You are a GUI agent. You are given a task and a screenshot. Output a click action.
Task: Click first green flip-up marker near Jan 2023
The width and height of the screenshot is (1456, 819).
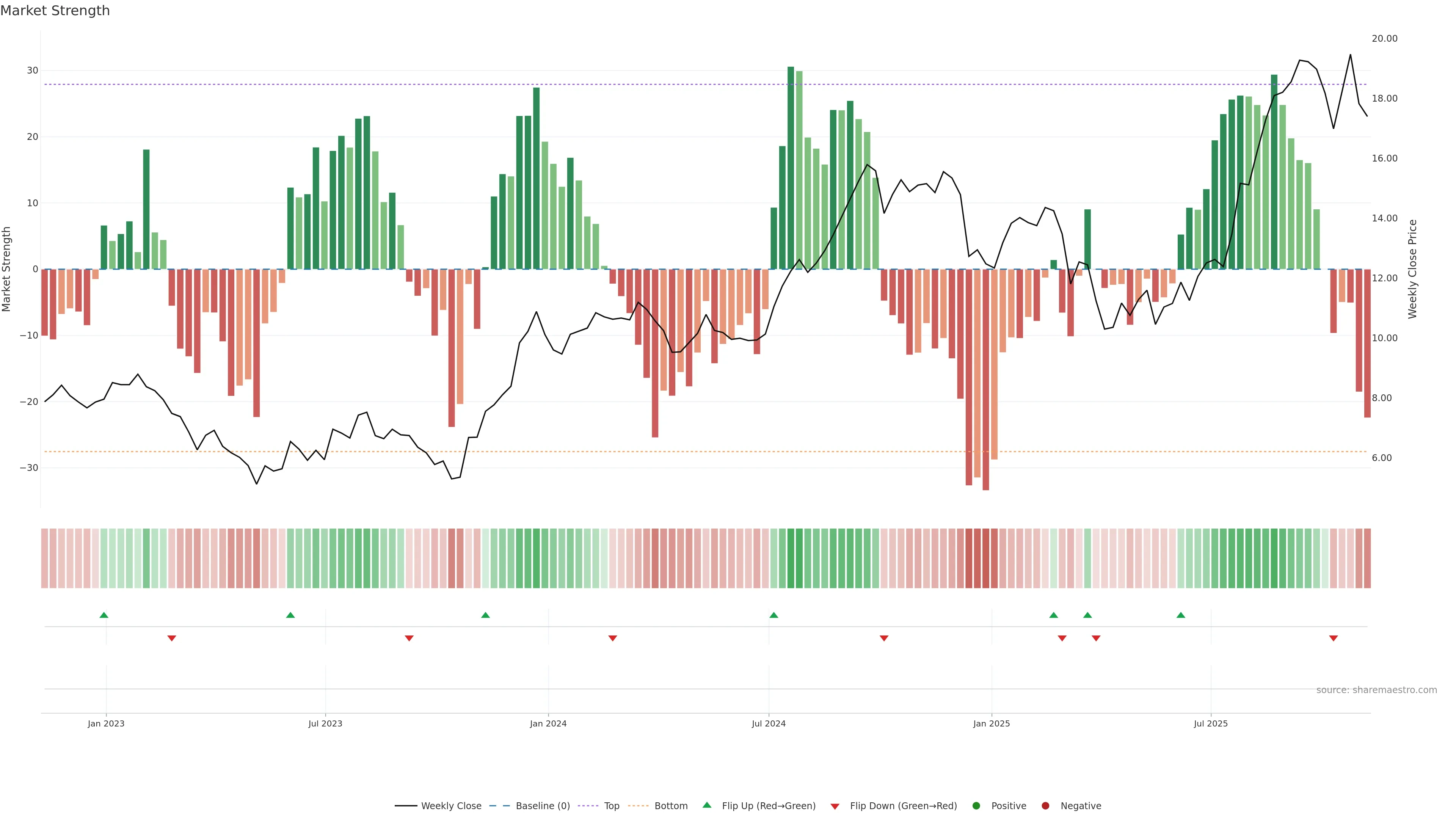pos(104,615)
